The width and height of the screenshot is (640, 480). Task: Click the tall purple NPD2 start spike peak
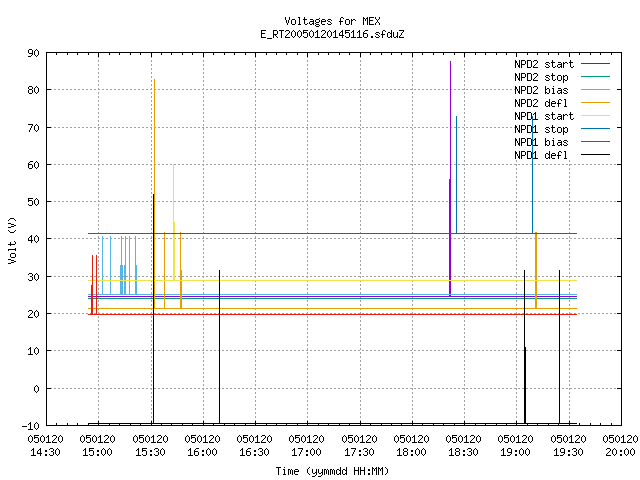[450, 62]
